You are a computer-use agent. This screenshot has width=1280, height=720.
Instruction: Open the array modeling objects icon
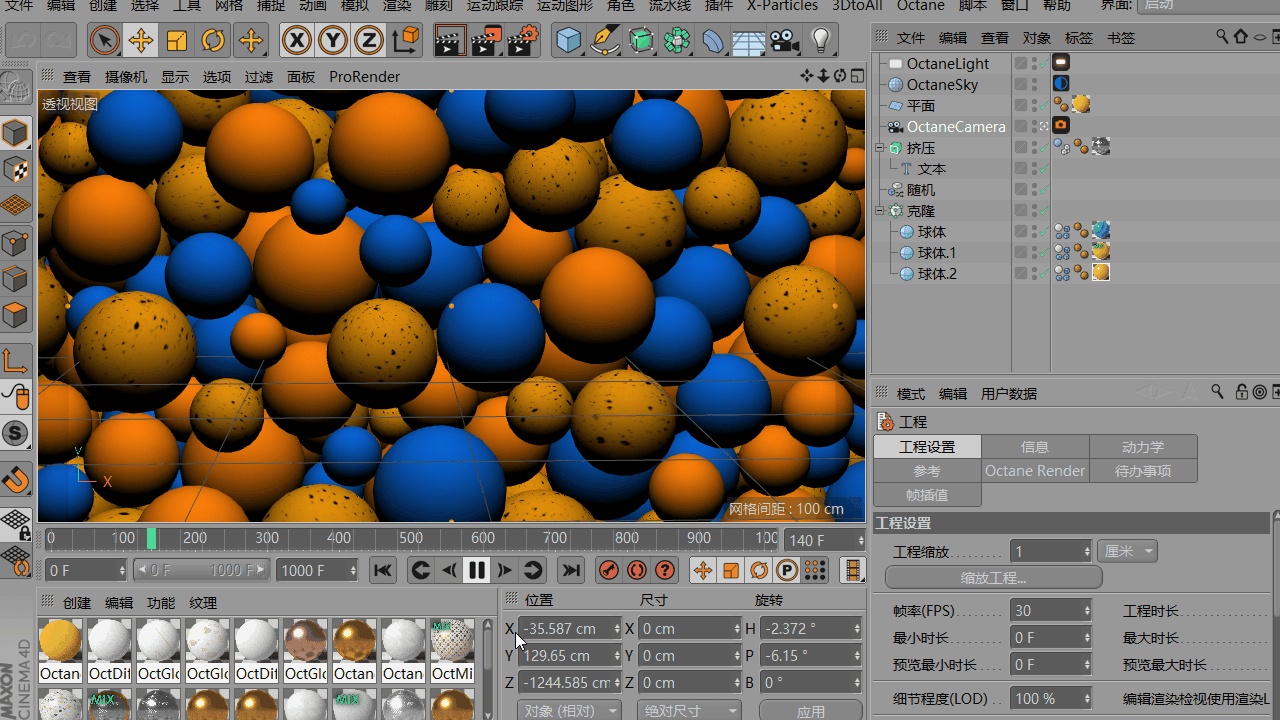[677, 41]
